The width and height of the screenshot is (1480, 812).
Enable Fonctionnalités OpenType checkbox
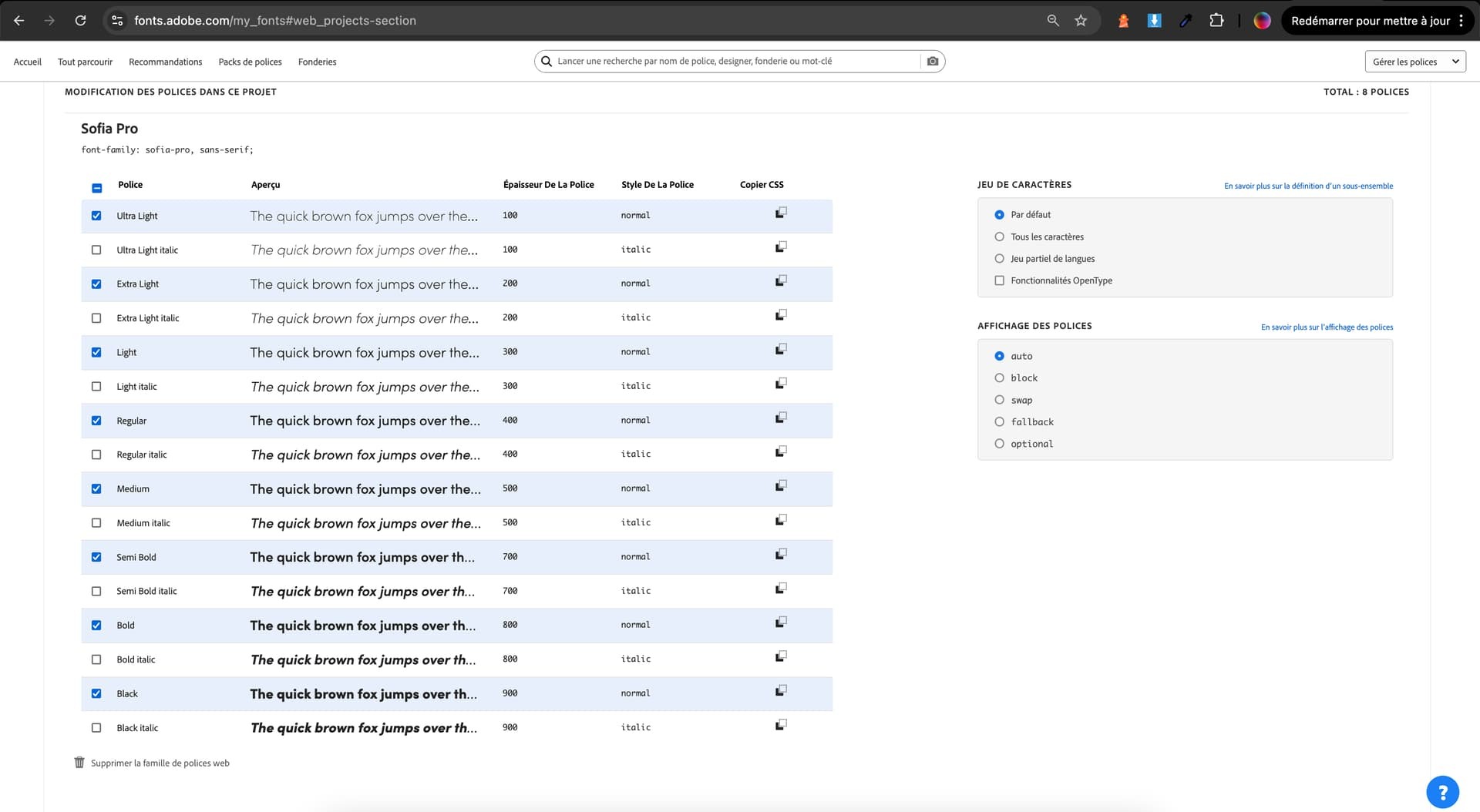(1000, 280)
